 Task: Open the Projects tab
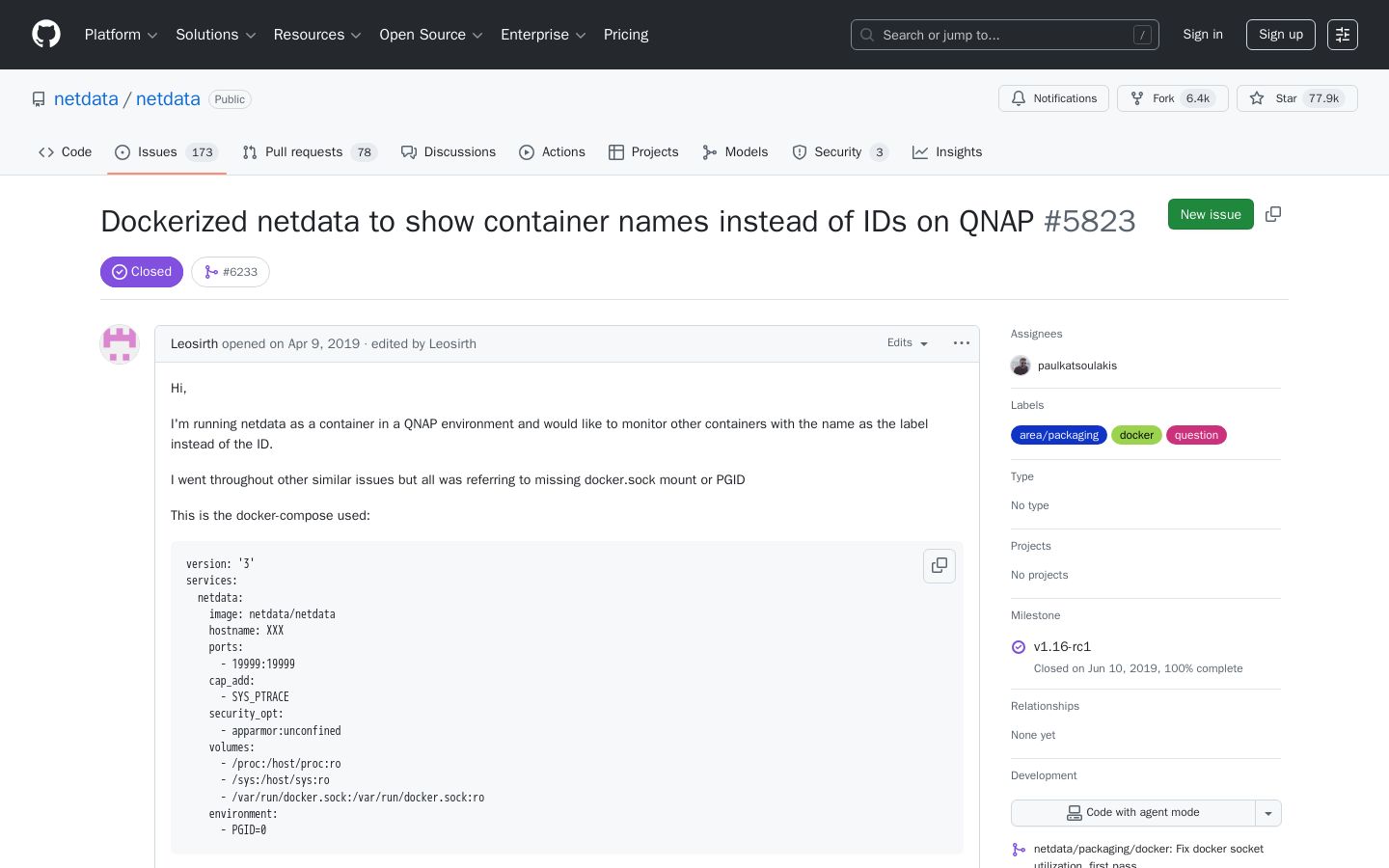tap(644, 152)
